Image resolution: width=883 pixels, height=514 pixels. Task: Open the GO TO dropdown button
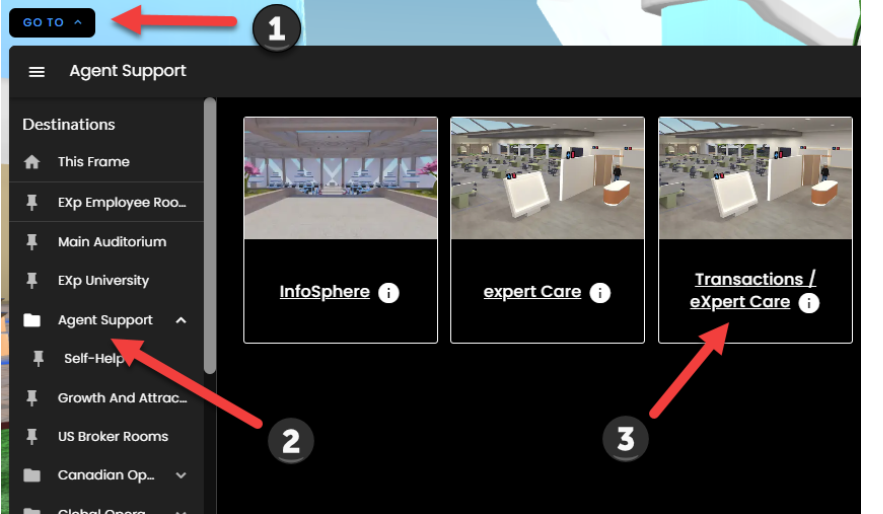(52, 23)
